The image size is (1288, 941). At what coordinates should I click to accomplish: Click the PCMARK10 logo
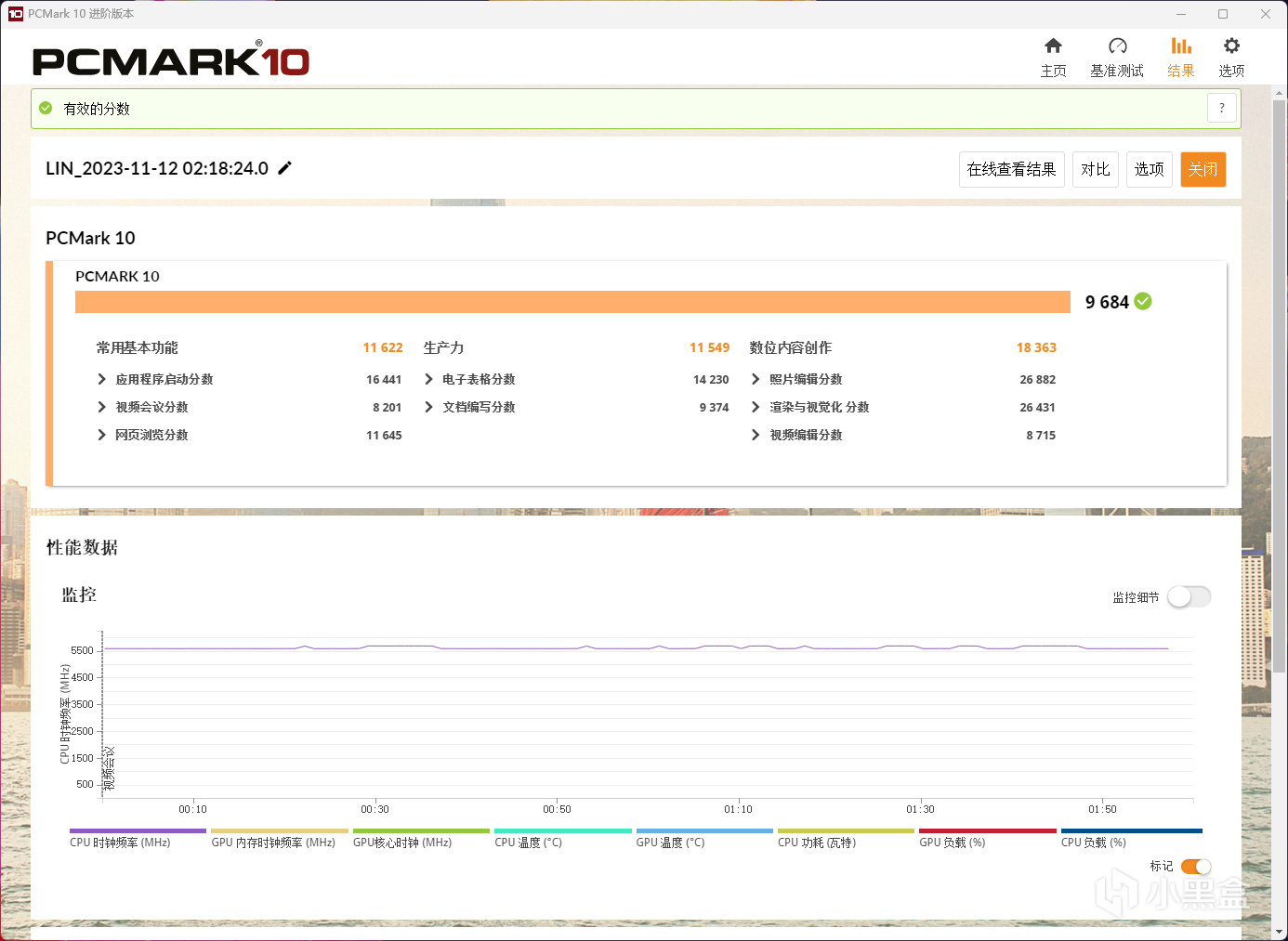pos(171,60)
